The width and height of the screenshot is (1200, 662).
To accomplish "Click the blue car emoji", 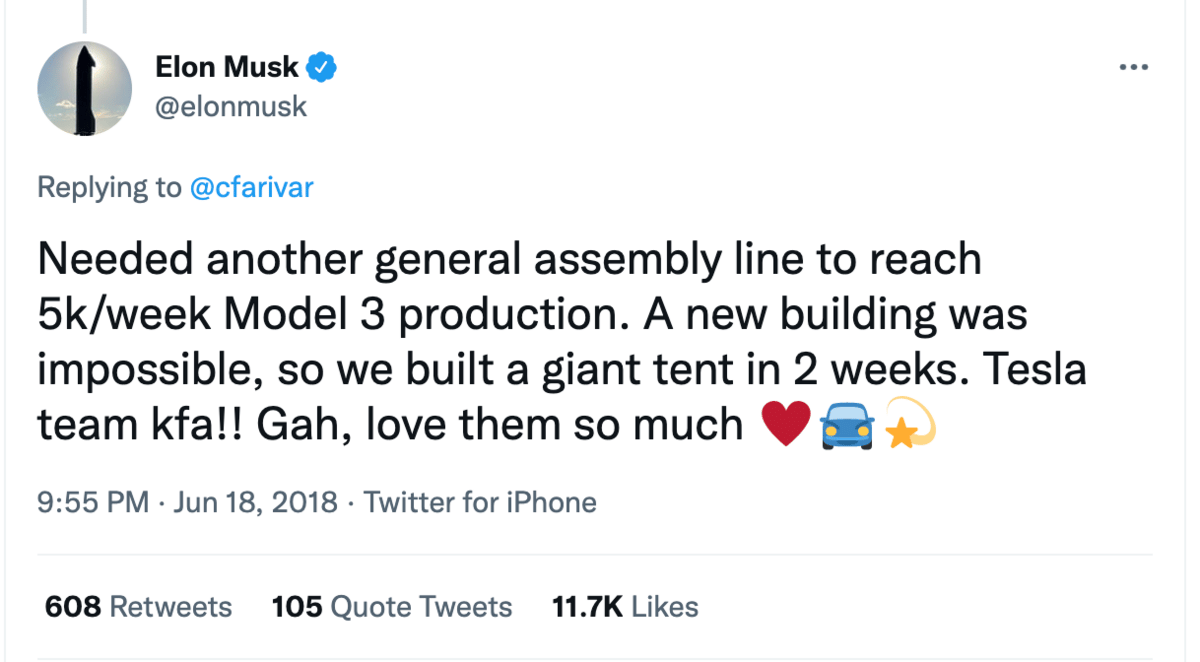I will click(x=847, y=428).
